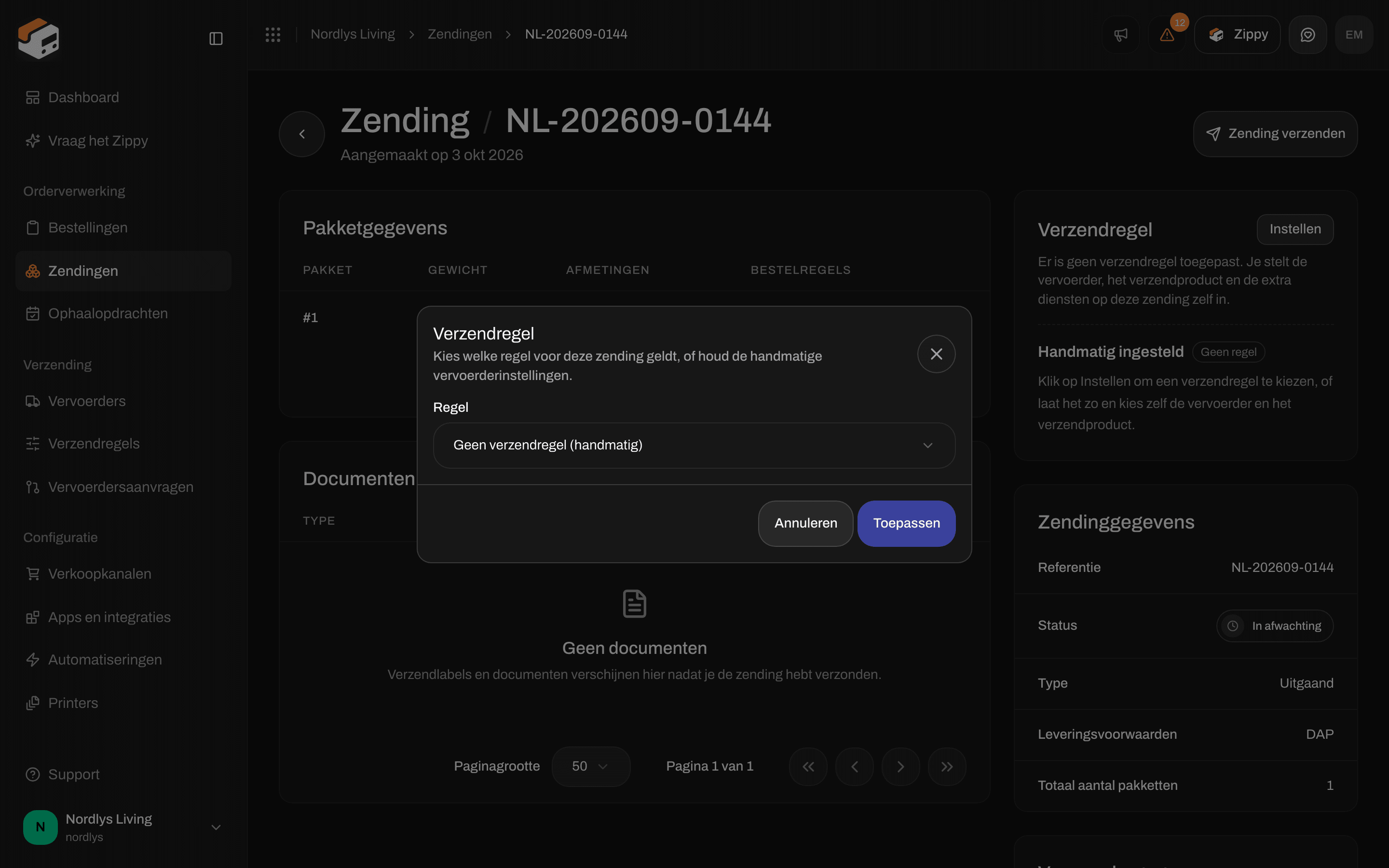Click the PAKKET column header
Screen dimensions: 1389x868
(328, 270)
